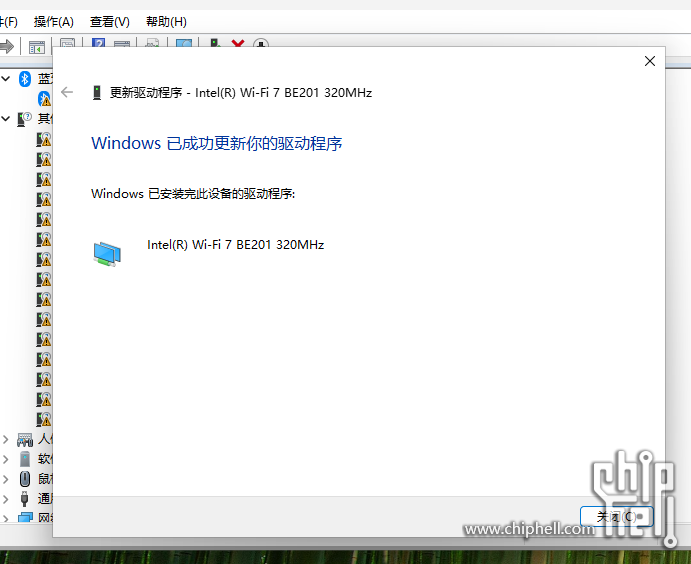The height and width of the screenshot is (564, 691).
Task: Click the device icon in the dialog title
Action: click(x=97, y=93)
